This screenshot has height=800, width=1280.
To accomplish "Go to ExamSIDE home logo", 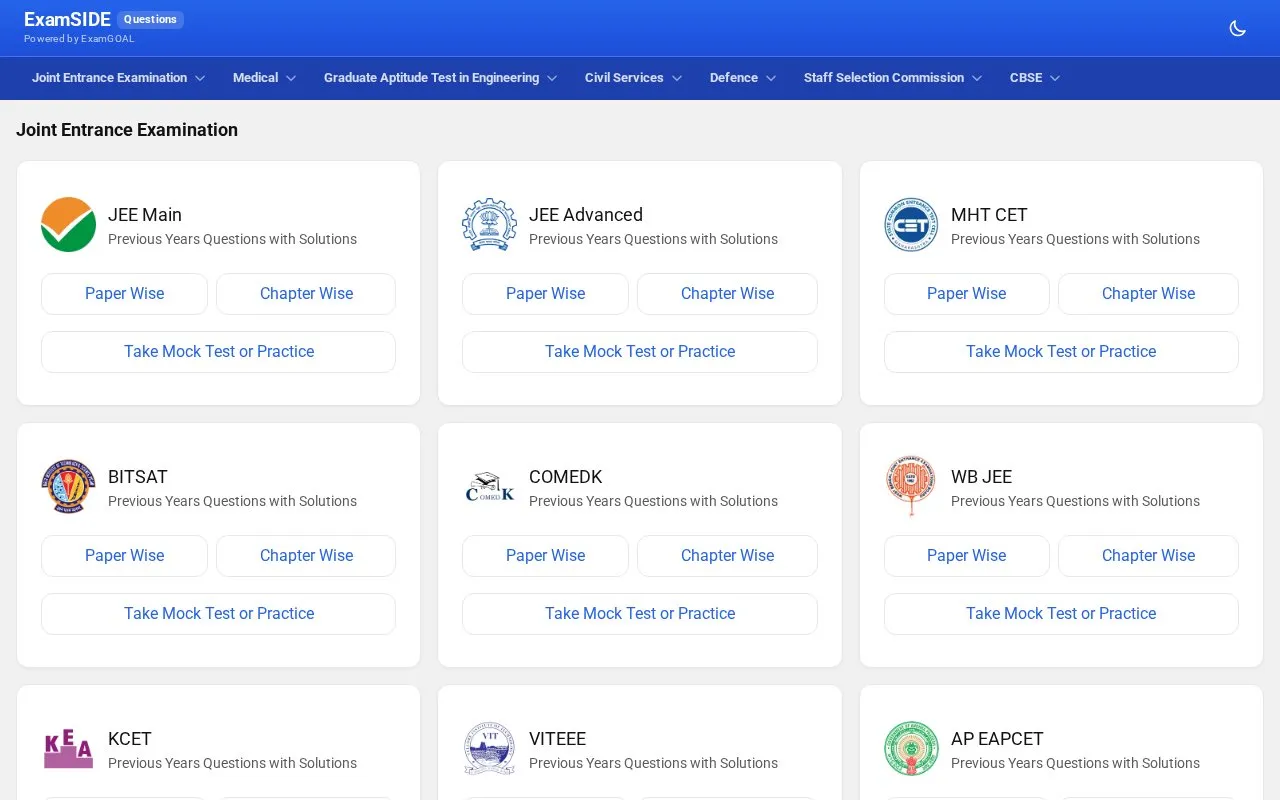I will click(x=67, y=20).
